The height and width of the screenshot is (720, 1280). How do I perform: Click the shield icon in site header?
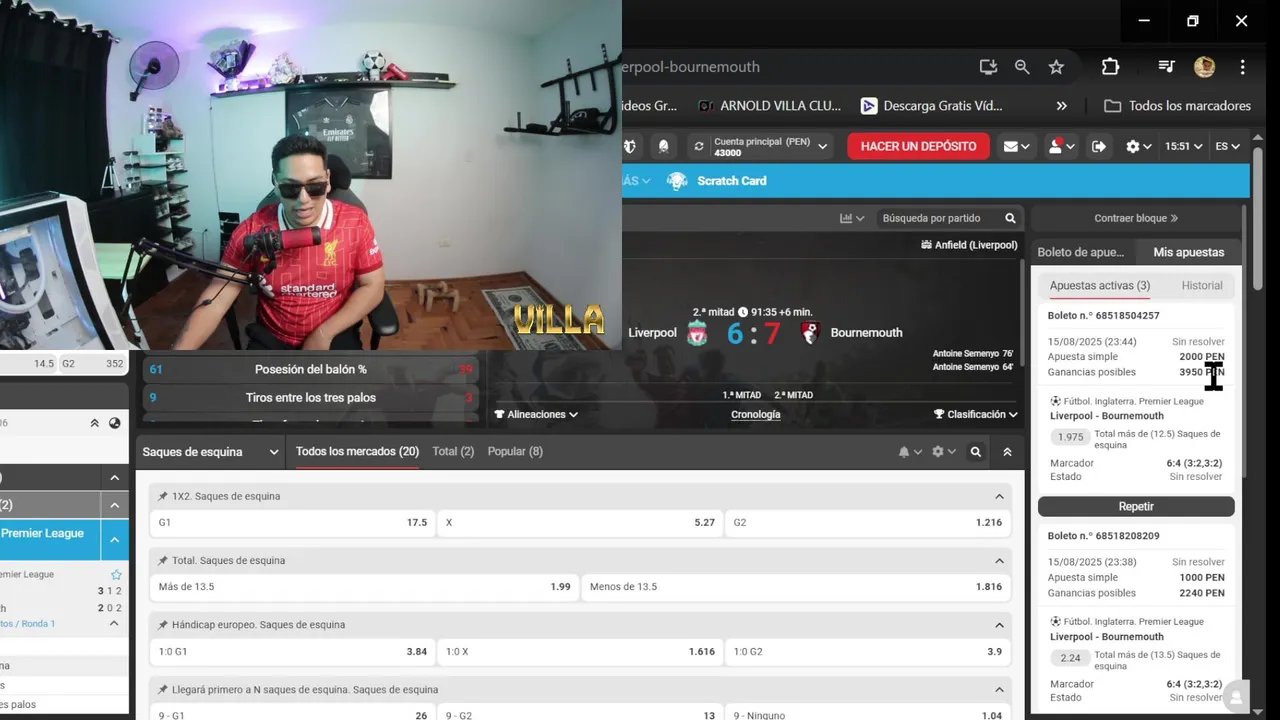[x=629, y=147]
